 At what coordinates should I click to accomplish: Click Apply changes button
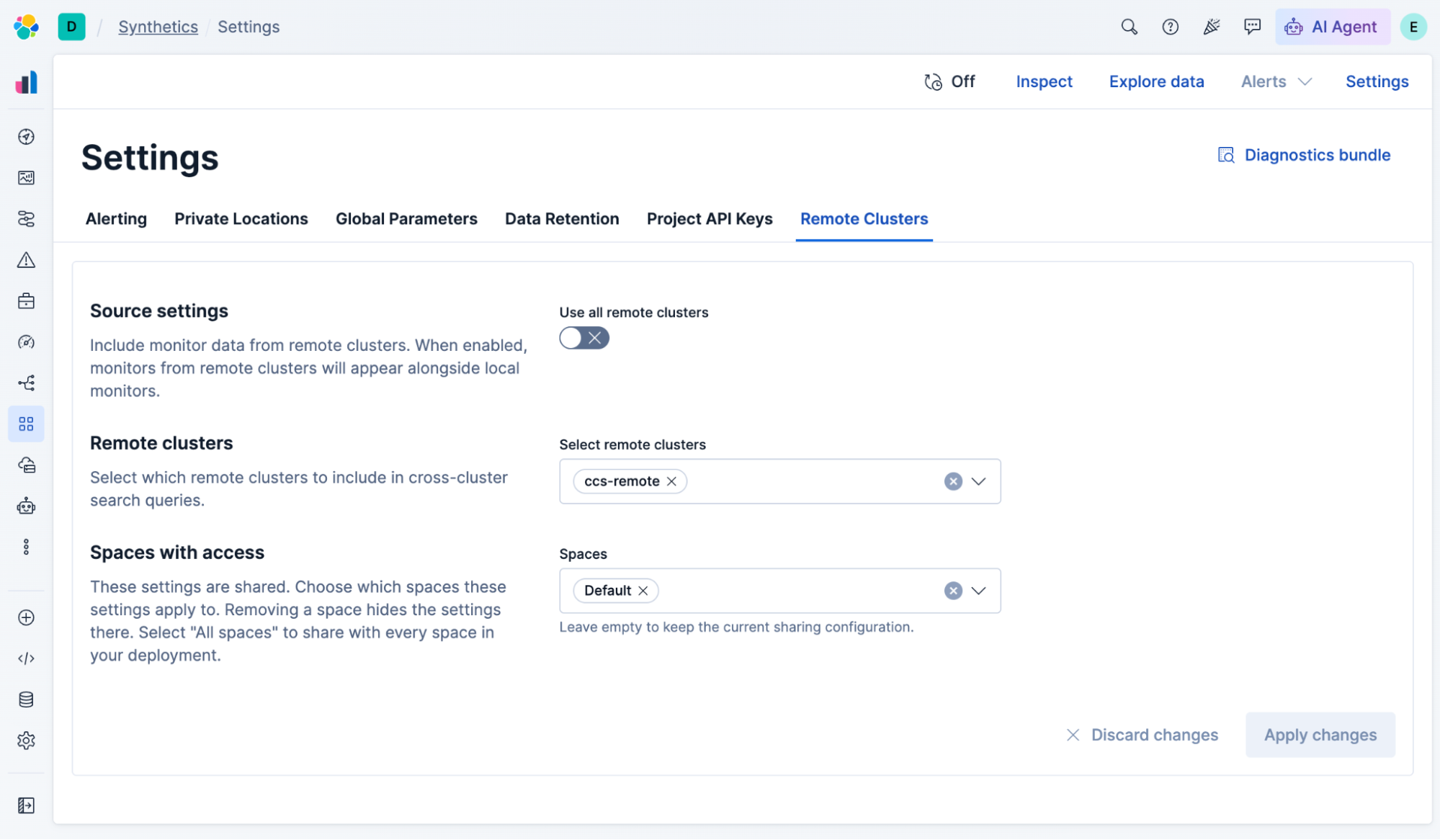tap(1320, 735)
